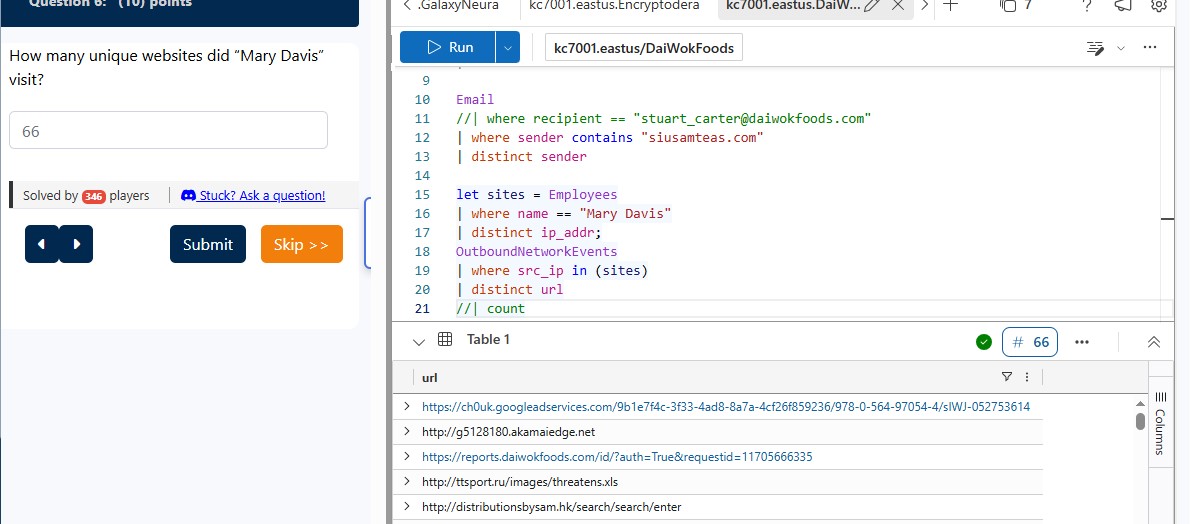The width and height of the screenshot is (1190, 524).
Task: Run the KQL query
Action: [x=448, y=47]
